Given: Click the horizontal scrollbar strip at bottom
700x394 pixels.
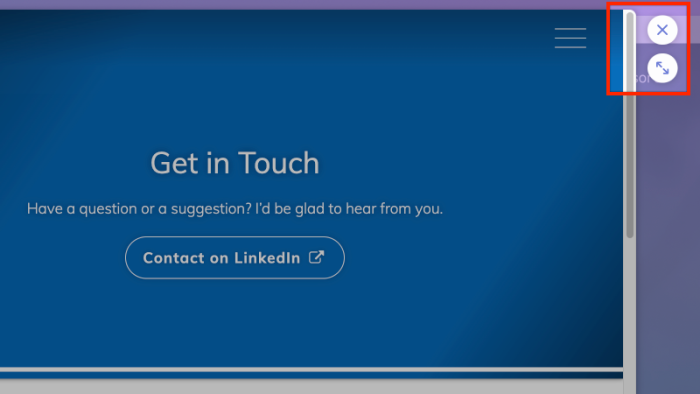Looking at the screenshot, I should click(311, 369).
